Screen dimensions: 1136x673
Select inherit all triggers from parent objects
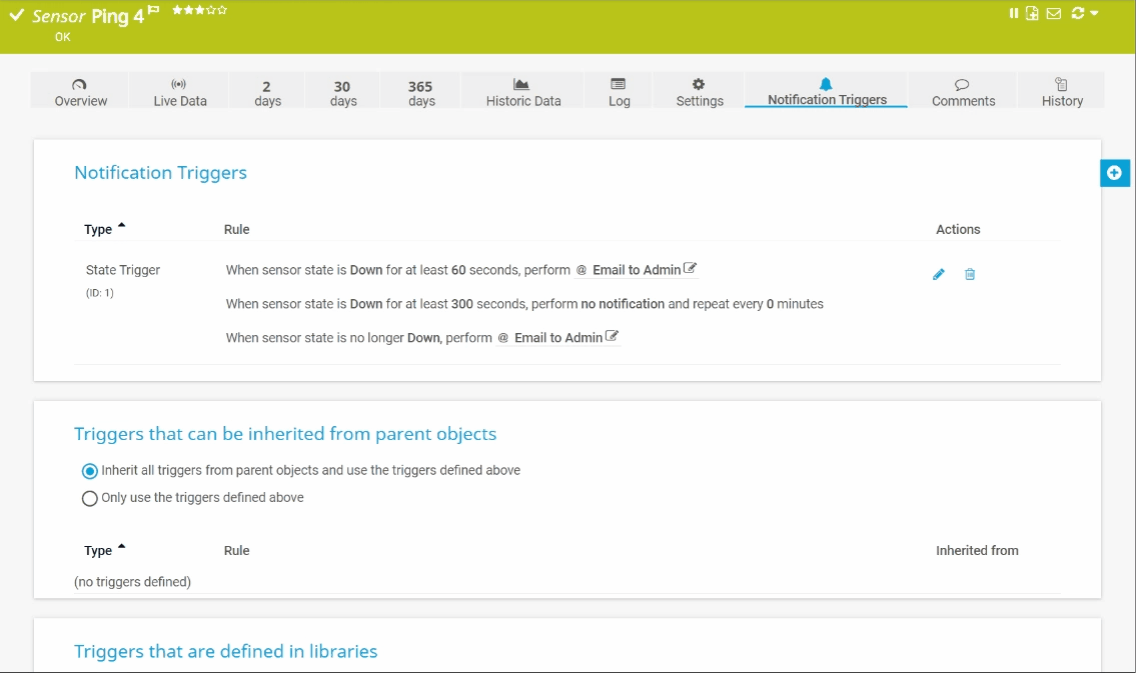[89, 470]
